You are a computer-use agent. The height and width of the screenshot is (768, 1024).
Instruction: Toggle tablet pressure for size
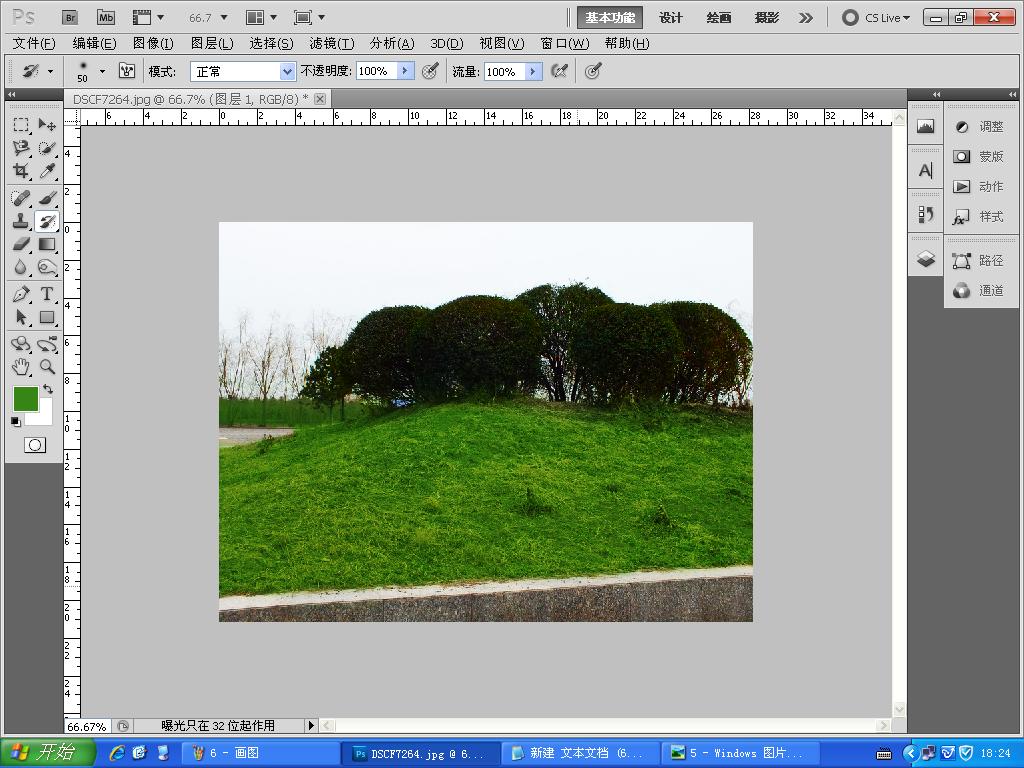click(592, 71)
